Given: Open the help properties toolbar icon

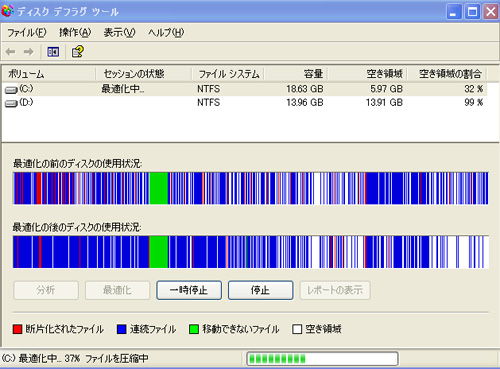Looking at the screenshot, I should click(78, 52).
